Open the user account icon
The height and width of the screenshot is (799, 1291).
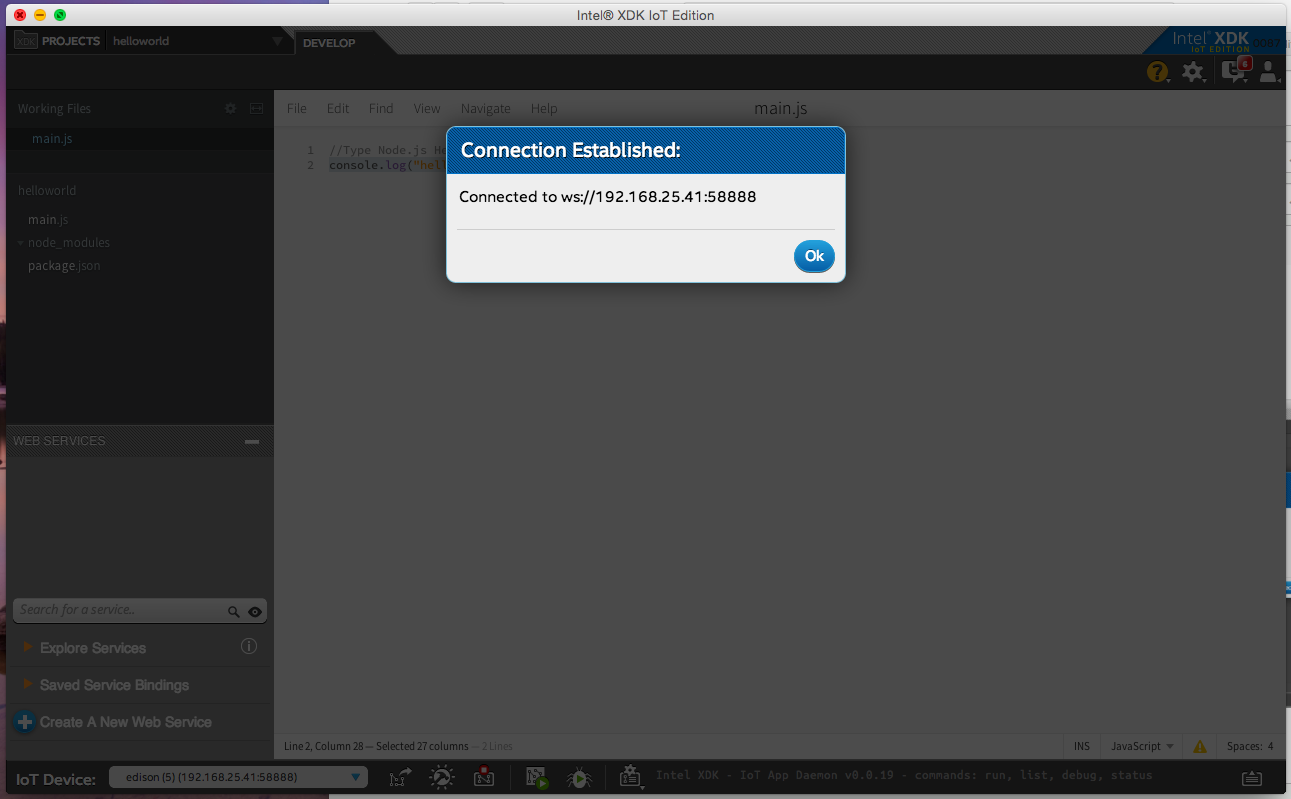coord(1268,71)
